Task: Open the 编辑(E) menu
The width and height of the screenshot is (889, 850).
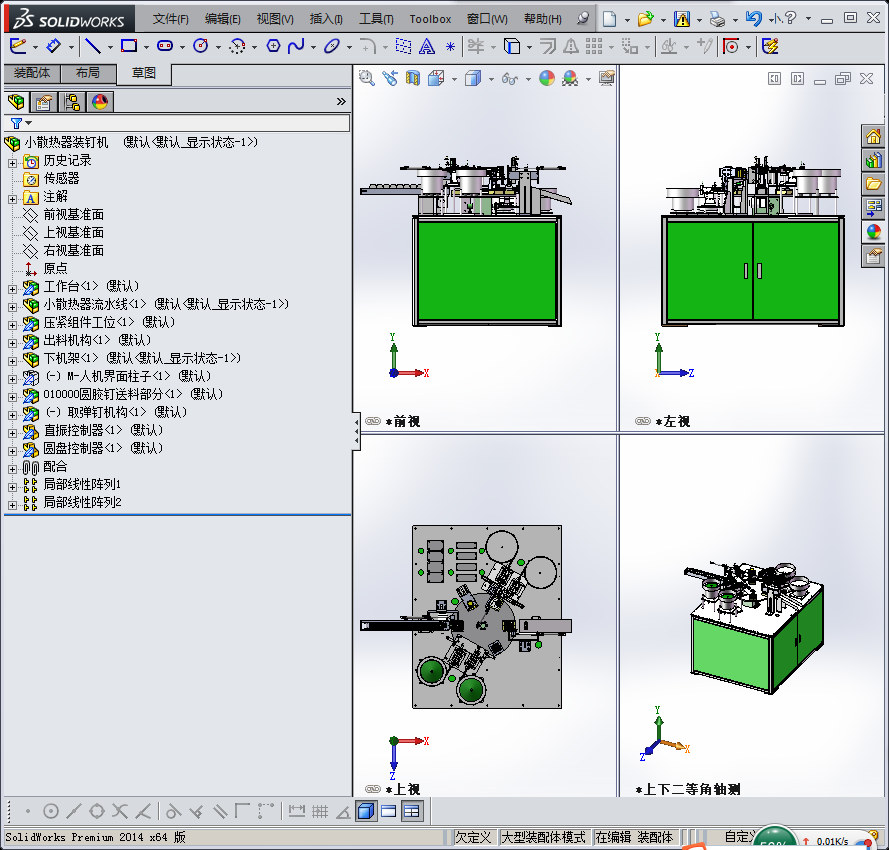Action: point(222,19)
